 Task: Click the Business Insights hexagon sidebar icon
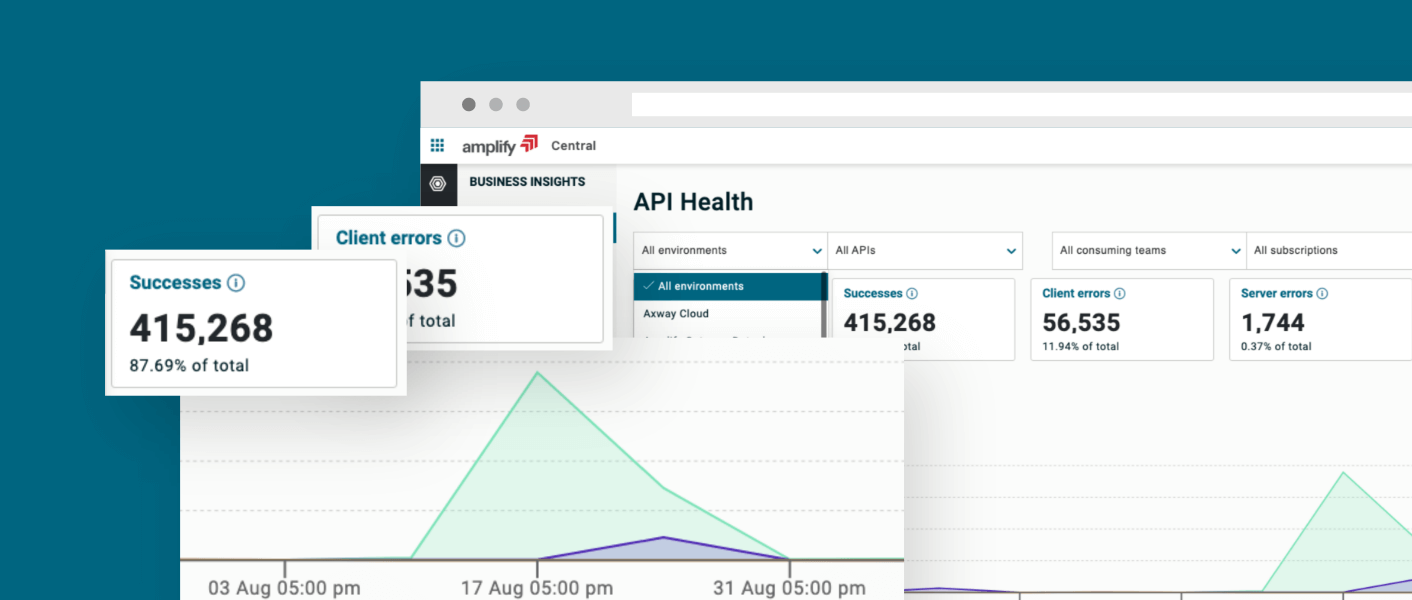[437, 183]
